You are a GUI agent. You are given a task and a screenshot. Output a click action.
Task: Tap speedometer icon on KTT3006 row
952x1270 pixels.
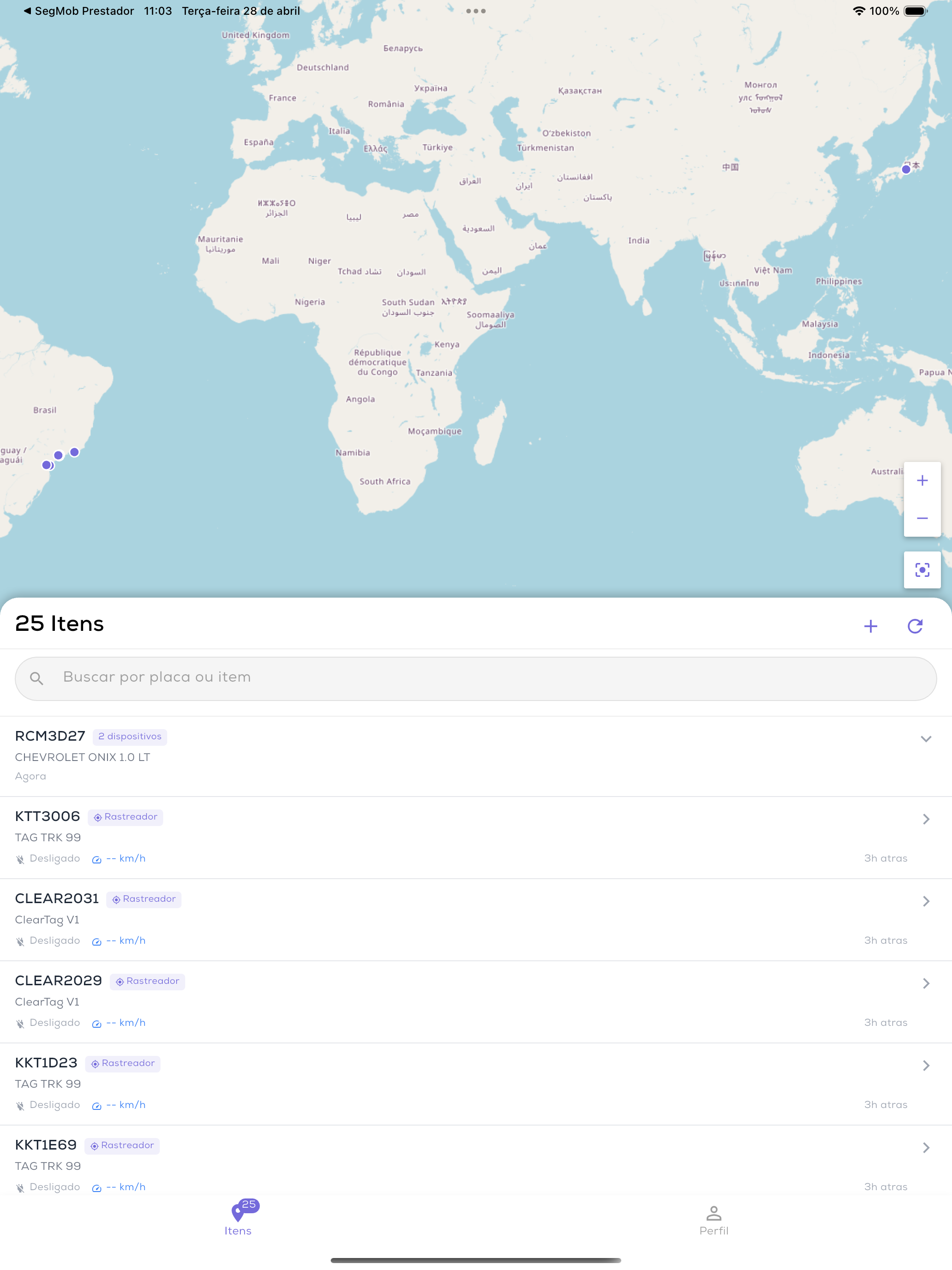click(x=96, y=859)
